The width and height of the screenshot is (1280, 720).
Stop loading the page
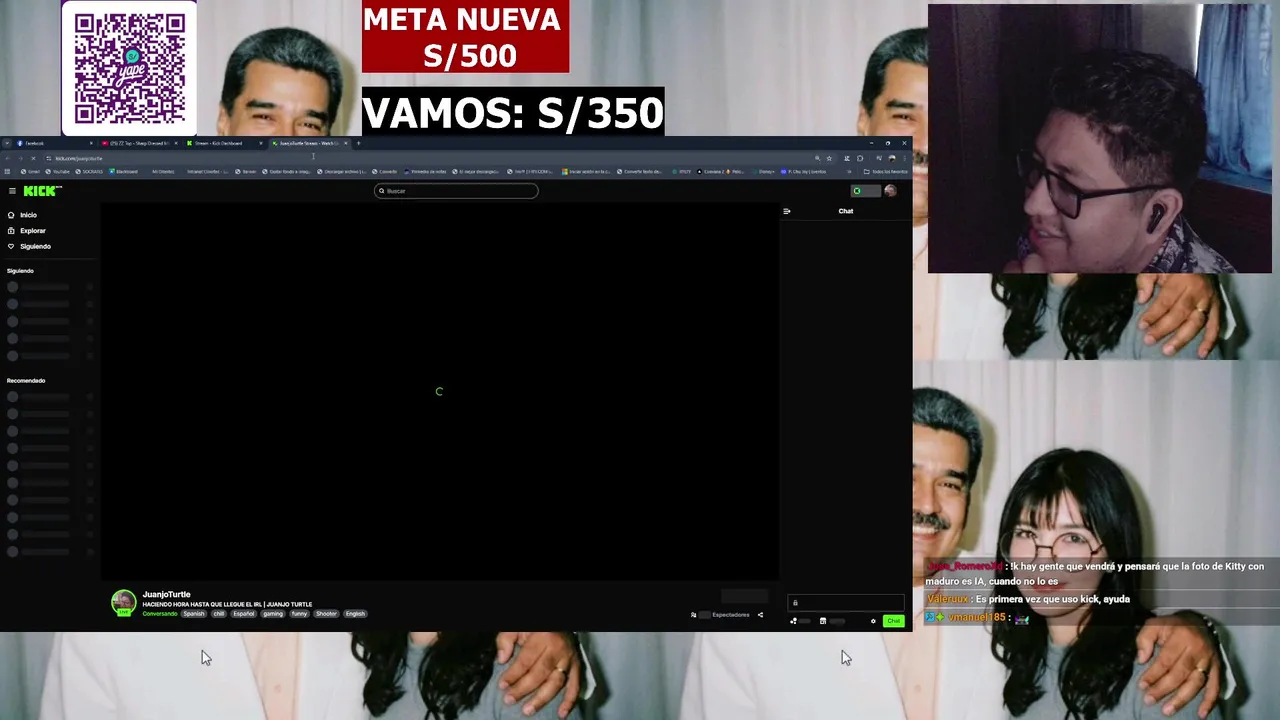33,158
